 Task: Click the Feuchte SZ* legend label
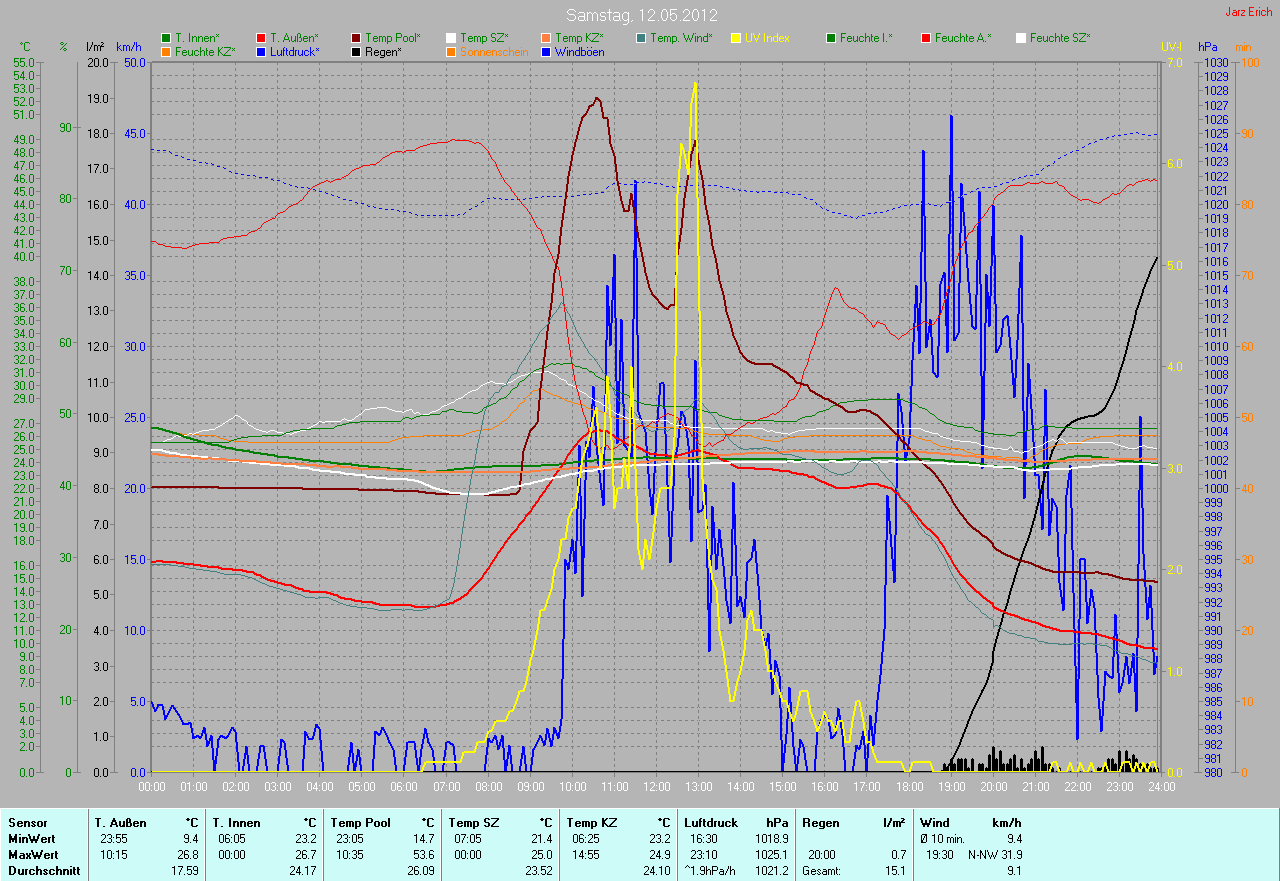click(x=1060, y=38)
